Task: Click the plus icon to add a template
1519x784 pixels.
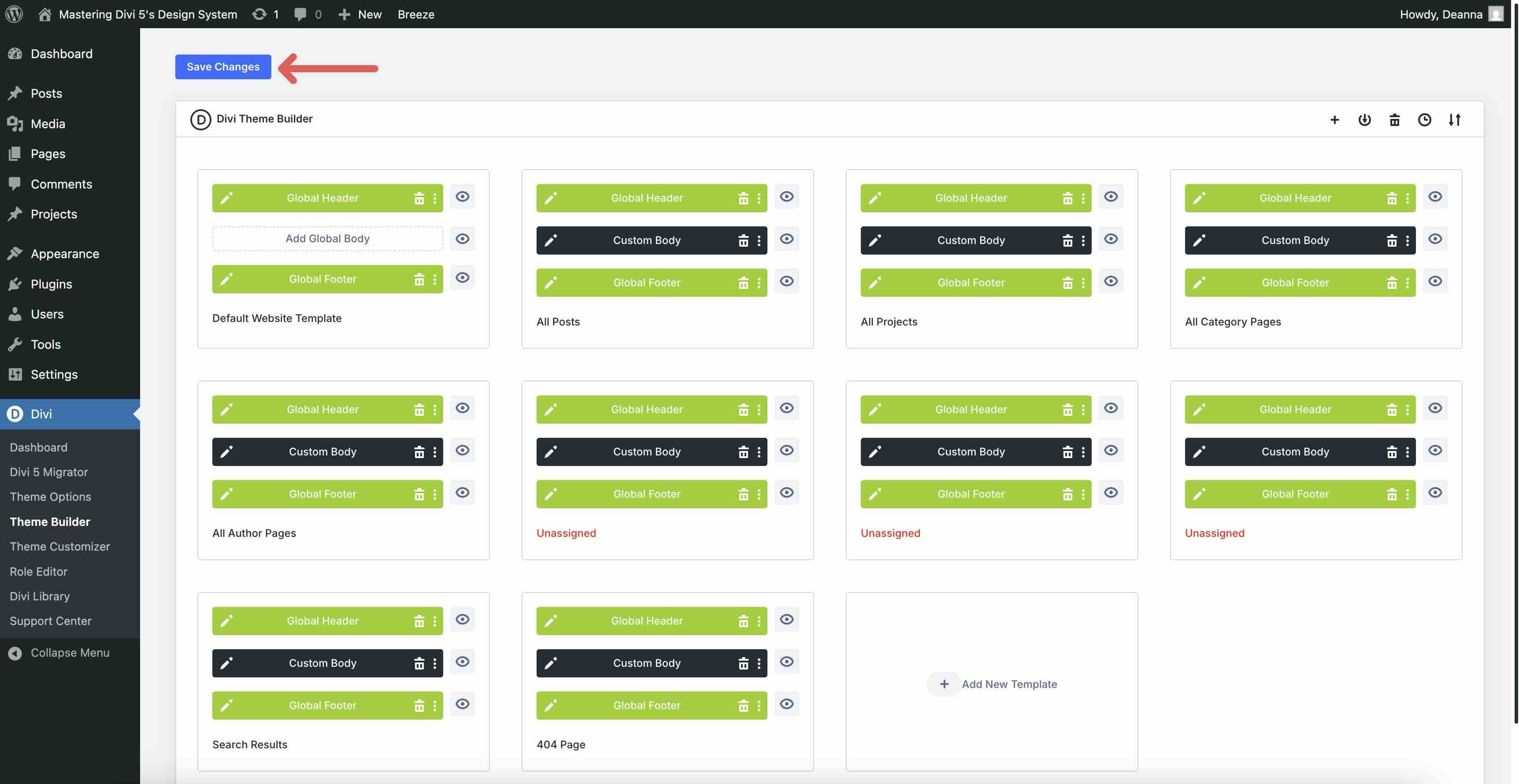Action: [x=1334, y=119]
